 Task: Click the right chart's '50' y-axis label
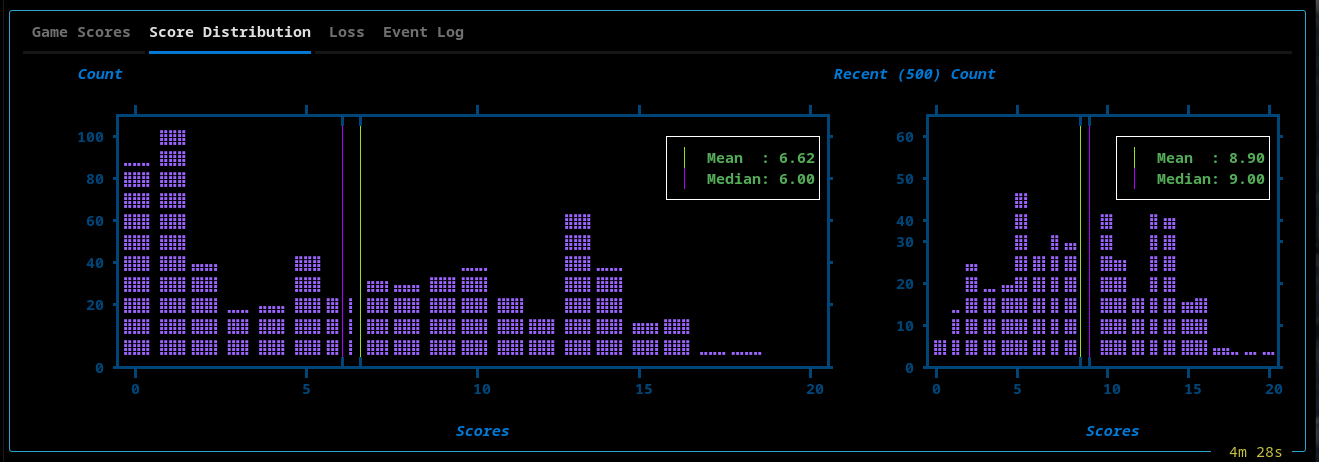point(905,179)
